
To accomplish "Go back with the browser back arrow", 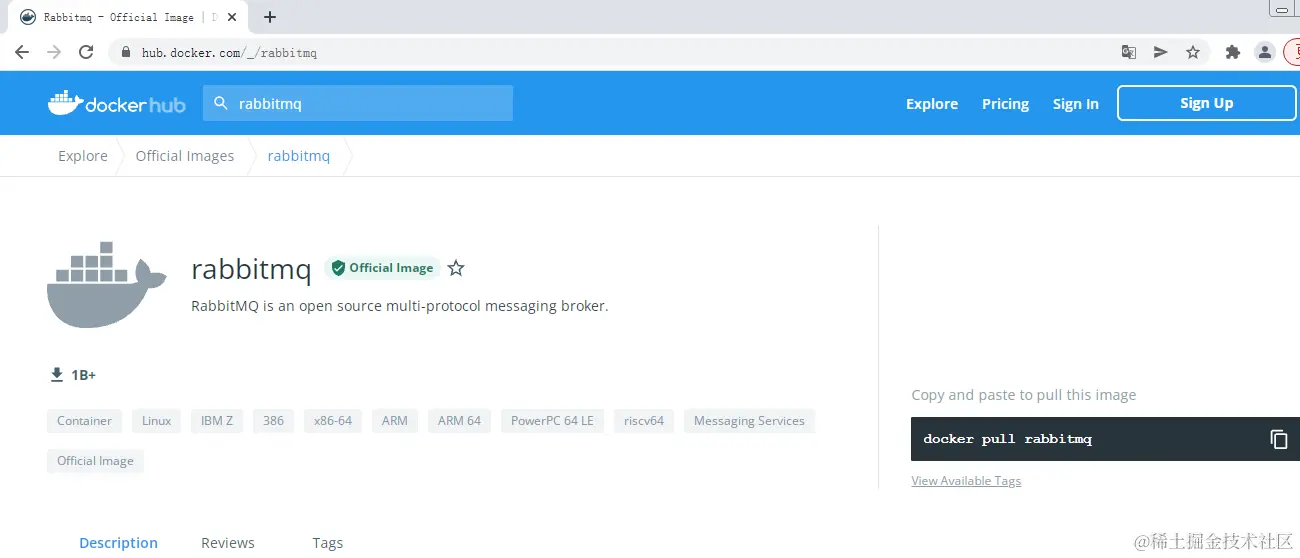I will [22, 52].
